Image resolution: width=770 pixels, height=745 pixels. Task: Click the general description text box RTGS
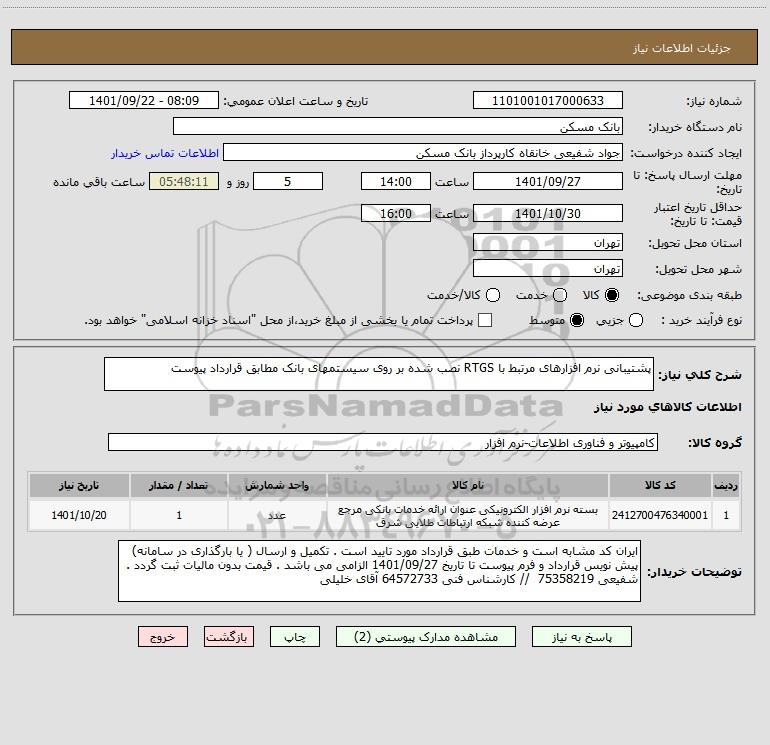379,374
